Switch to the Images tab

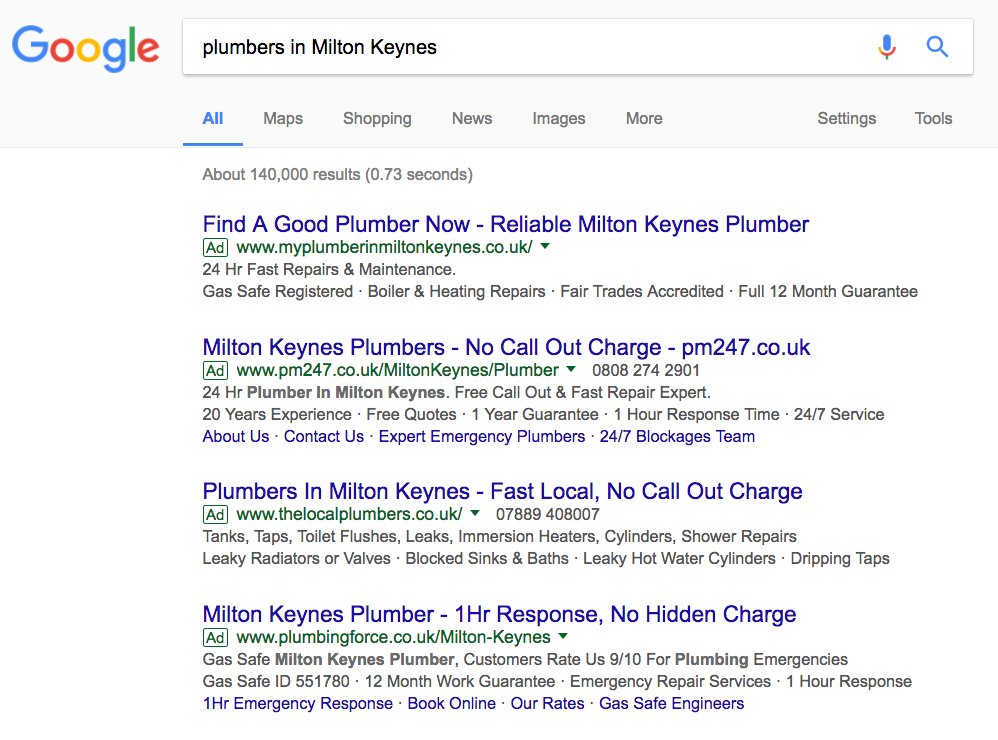(x=558, y=118)
